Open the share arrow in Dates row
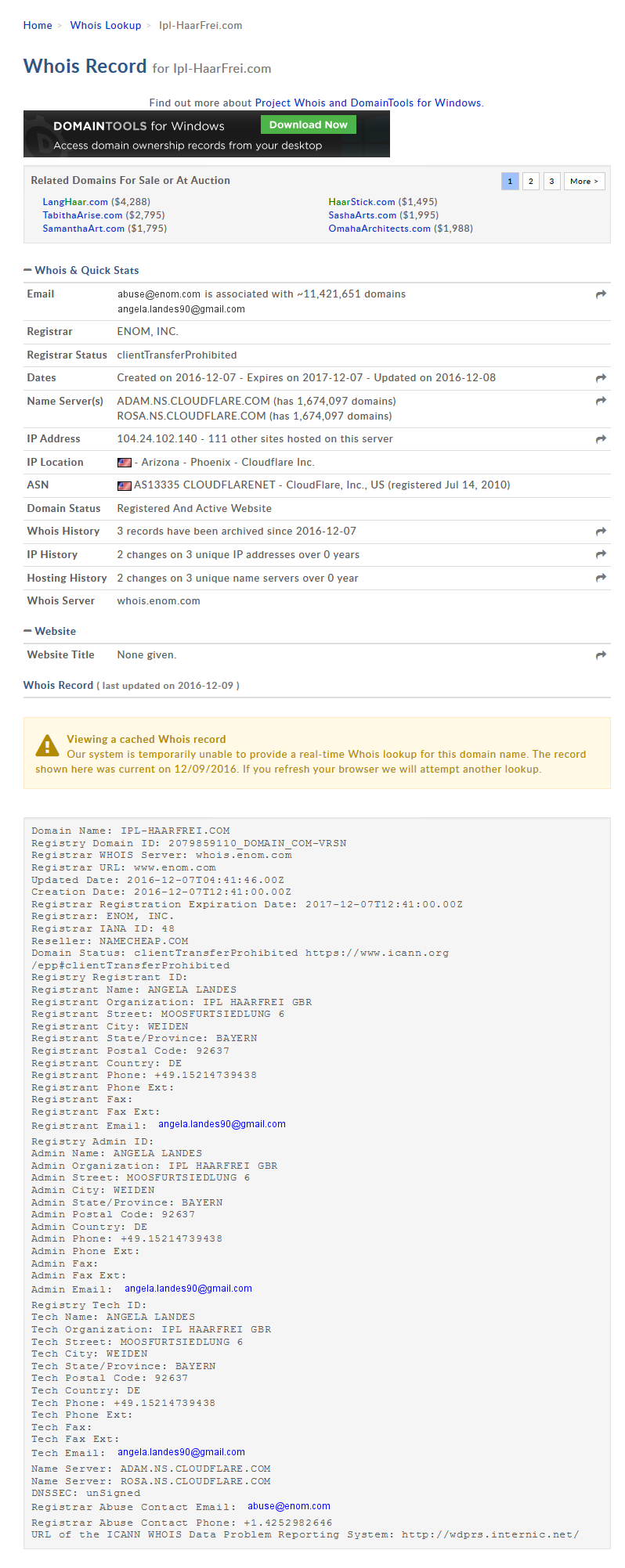This screenshot has height=1568, width=625. coord(601,378)
